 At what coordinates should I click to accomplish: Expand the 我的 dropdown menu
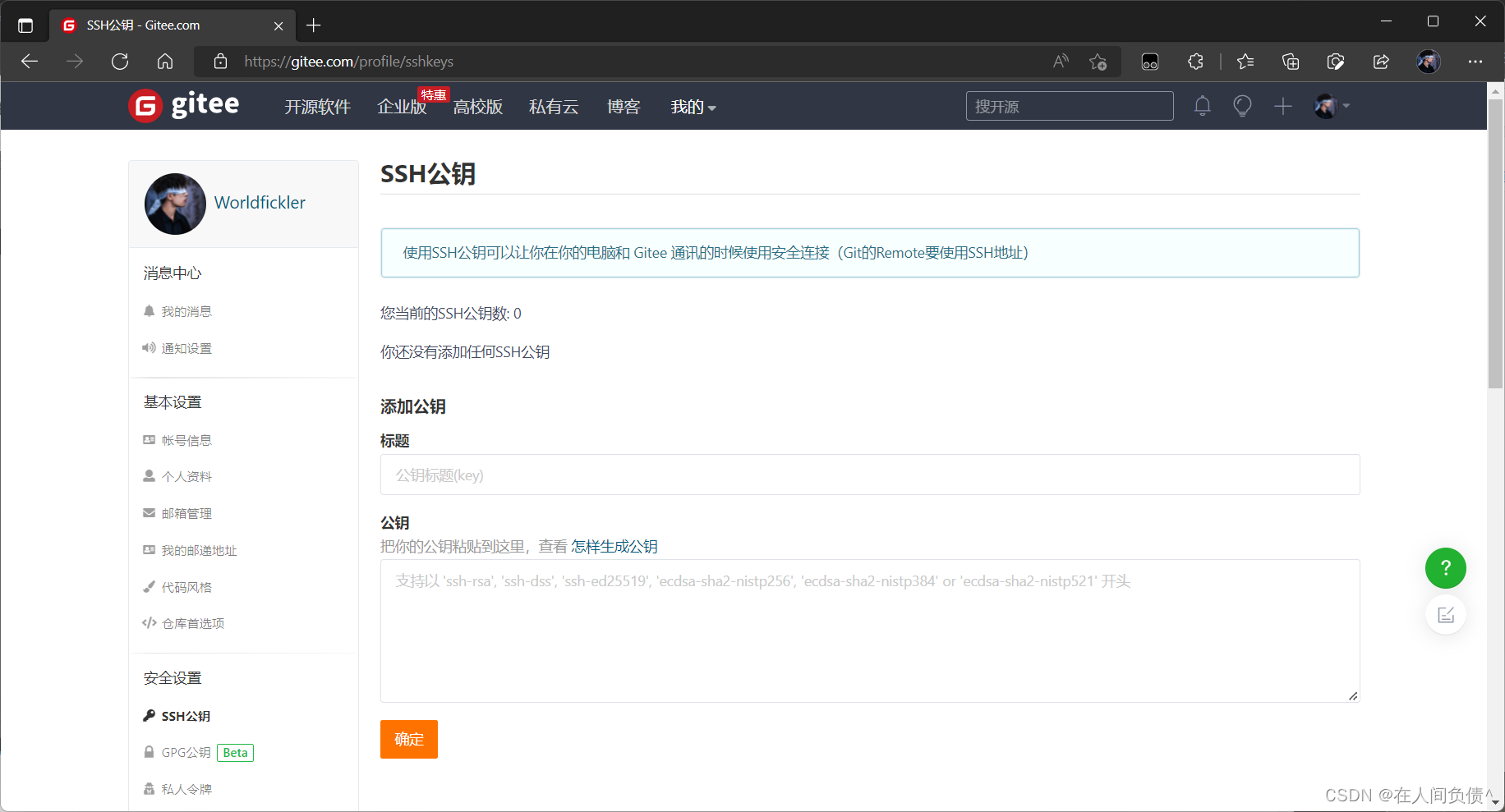(x=693, y=107)
